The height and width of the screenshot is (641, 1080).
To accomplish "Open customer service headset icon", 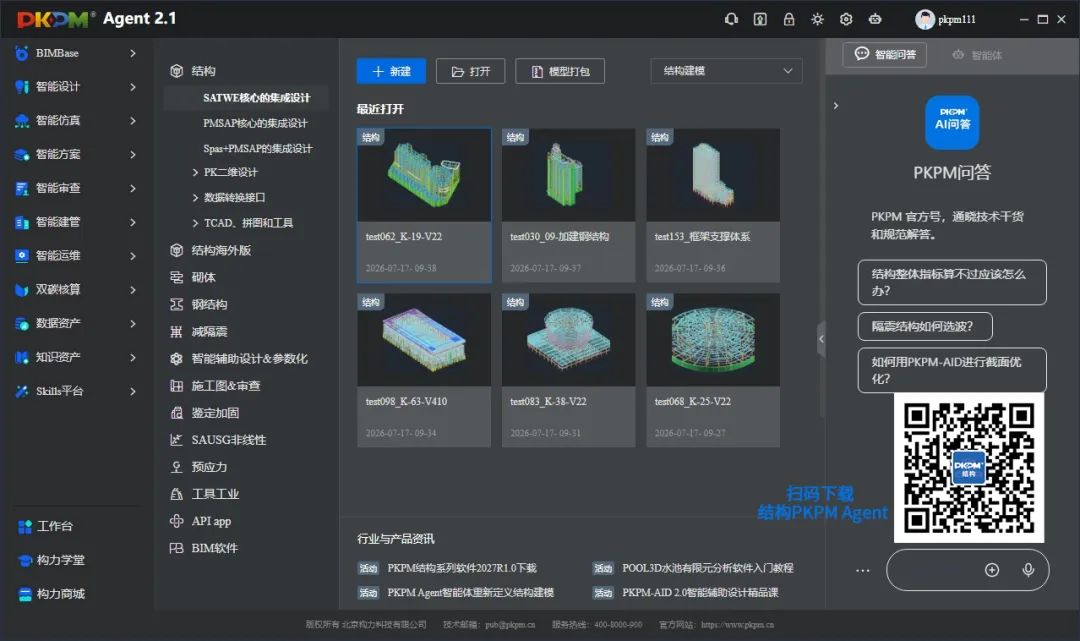I will point(731,19).
